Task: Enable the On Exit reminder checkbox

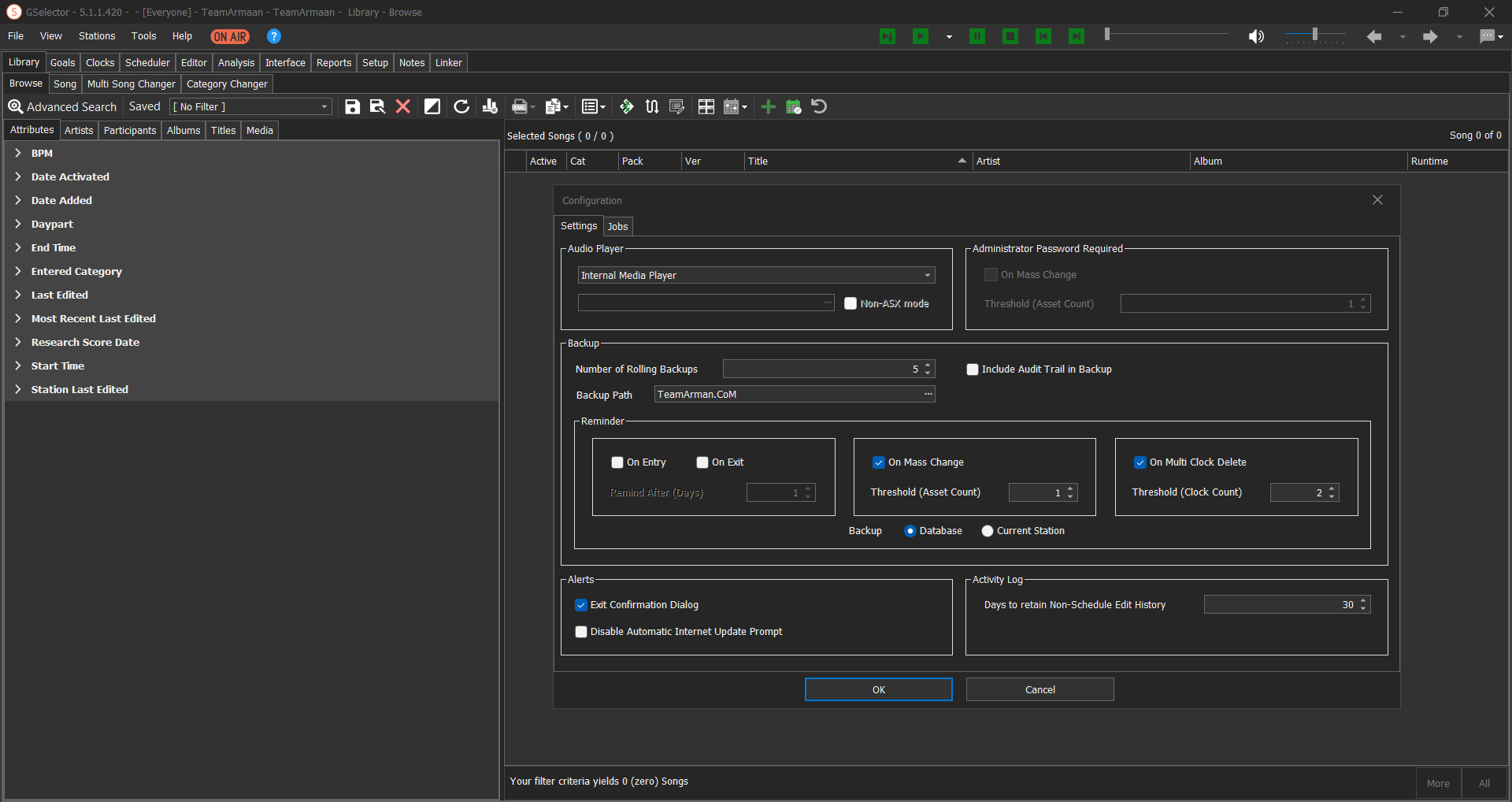Action: tap(702, 462)
